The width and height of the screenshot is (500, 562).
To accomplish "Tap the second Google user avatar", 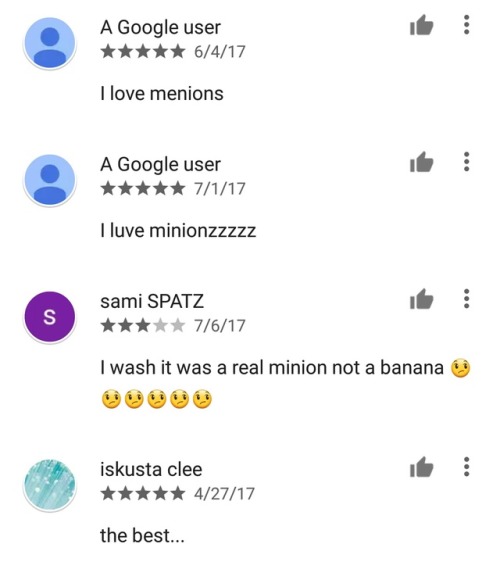I will pos(50,180).
